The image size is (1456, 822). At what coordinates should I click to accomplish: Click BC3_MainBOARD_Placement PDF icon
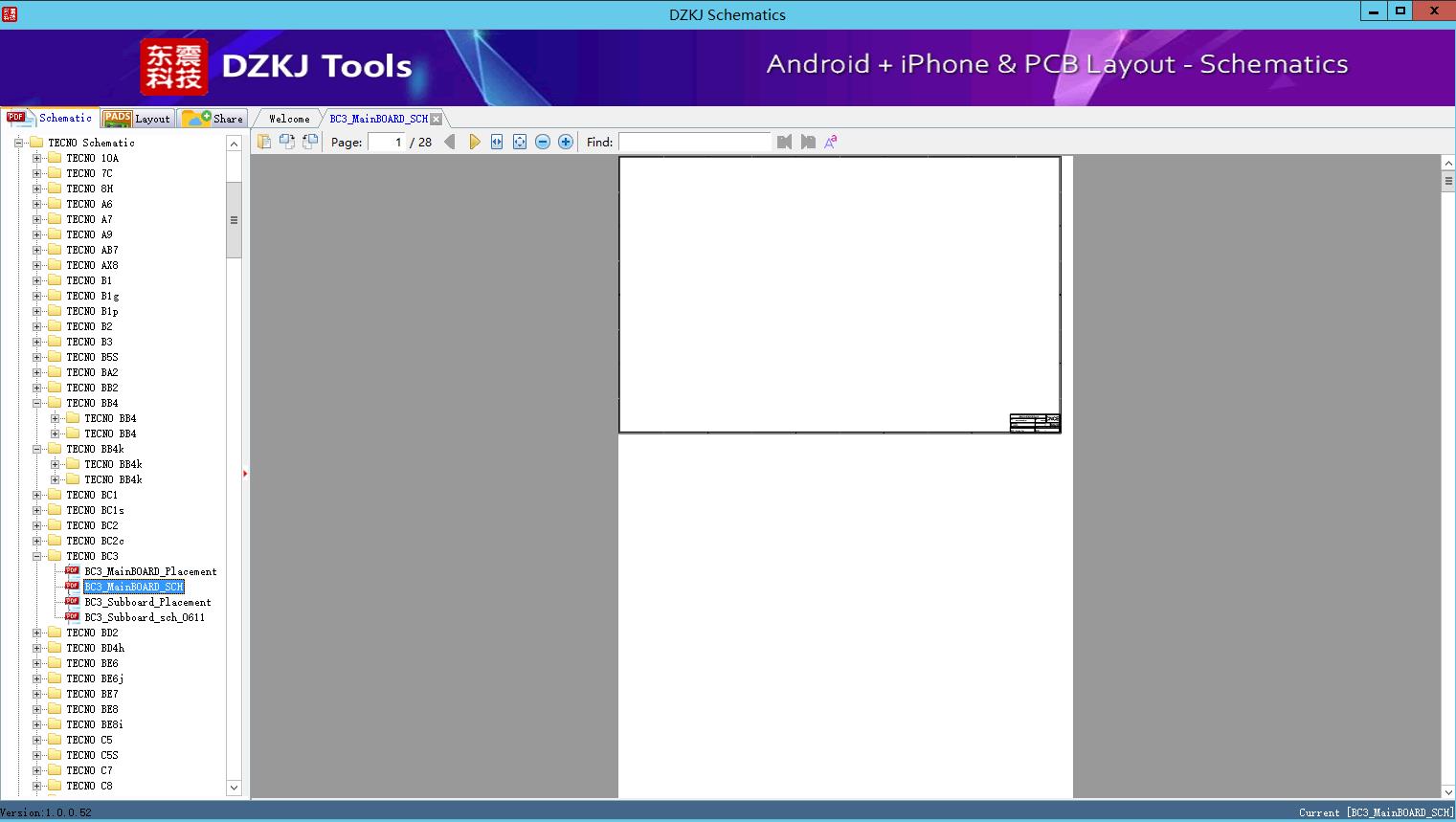(72, 570)
